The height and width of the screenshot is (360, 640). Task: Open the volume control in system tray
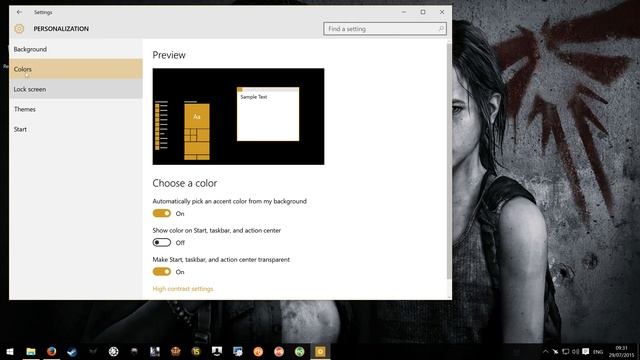576,351
